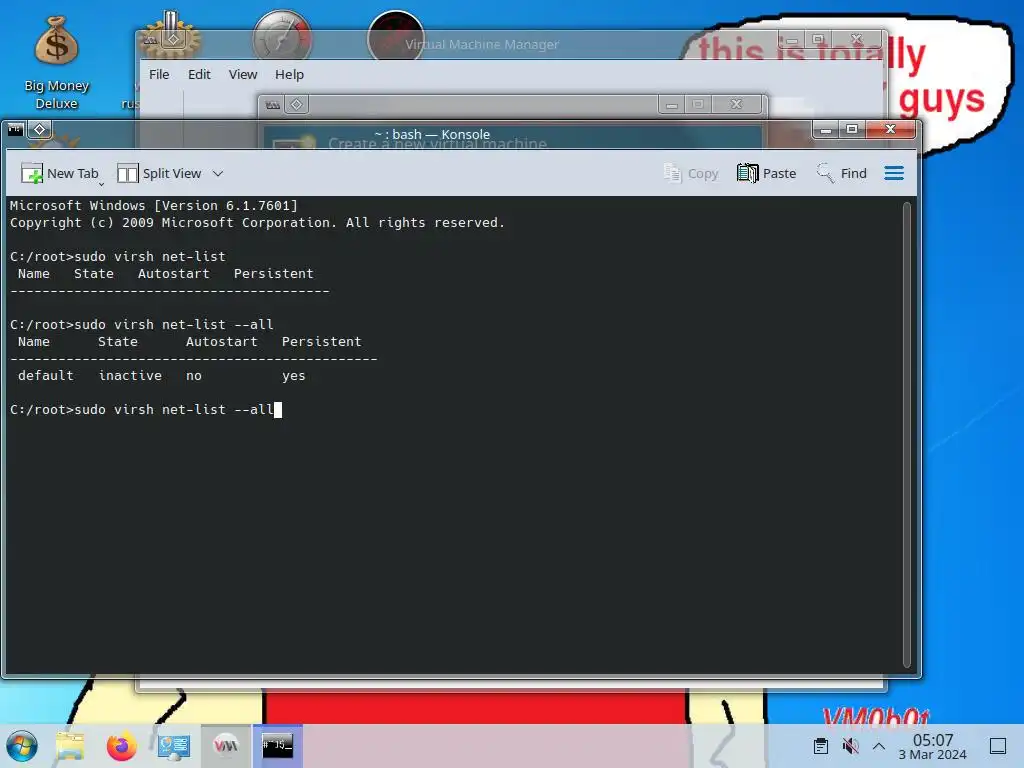Switch to Virtual Machine Manager in the taskbar

(x=225, y=746)
